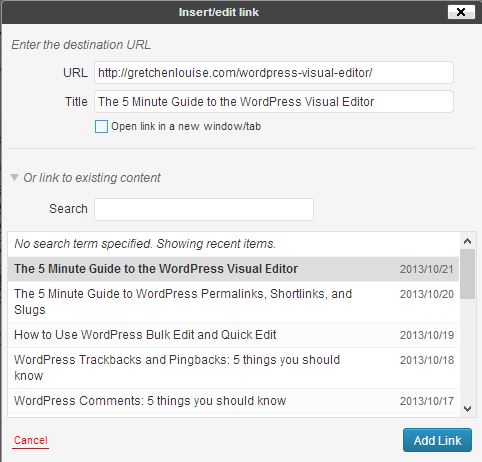482x462 pixels.
Task: Enable 'Open link in a new window/tab' checkbox
Action: coord(101,127)
